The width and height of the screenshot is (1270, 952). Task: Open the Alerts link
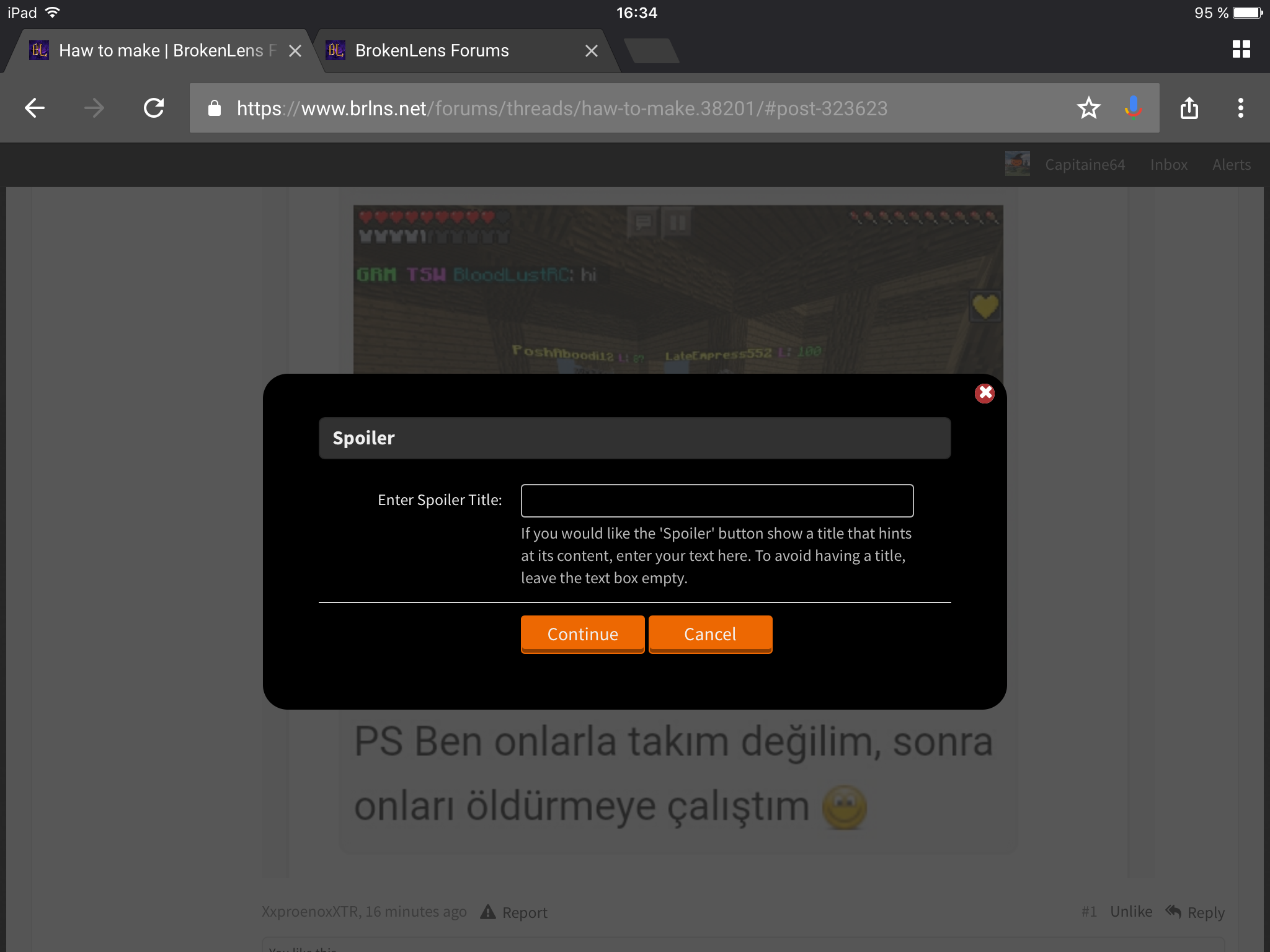point(1232,165)
